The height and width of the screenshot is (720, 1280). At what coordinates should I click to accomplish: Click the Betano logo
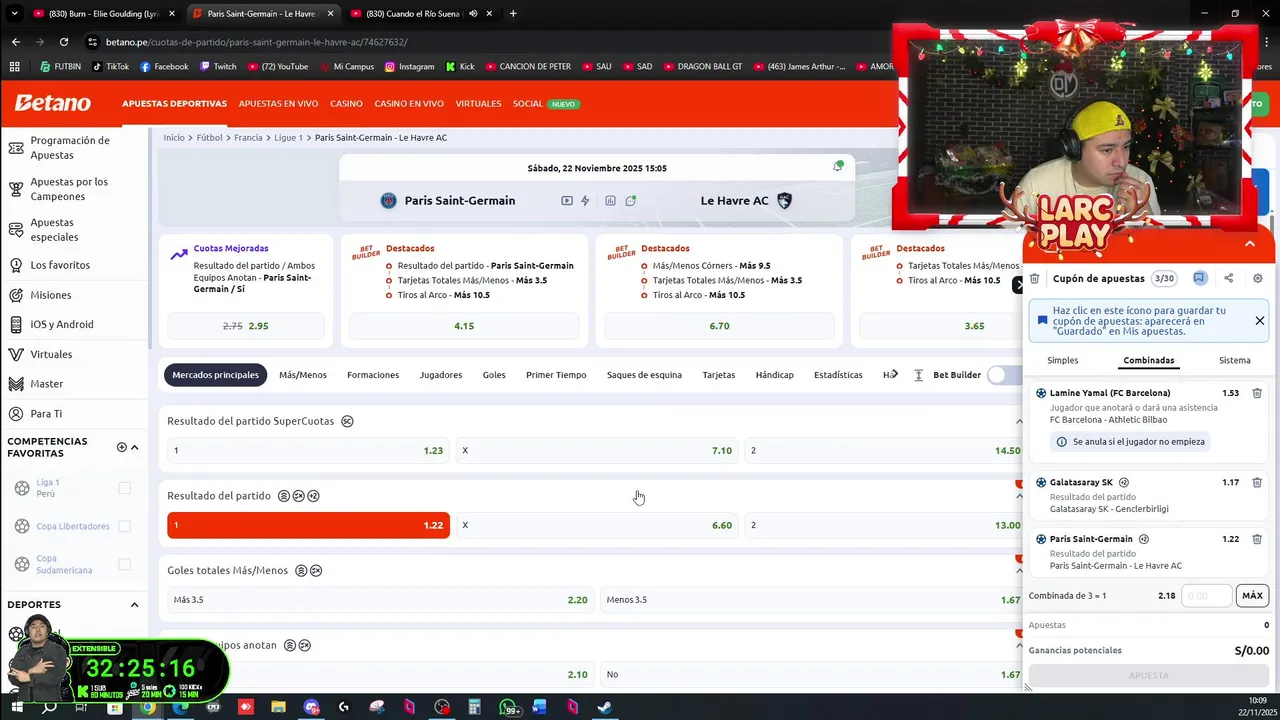tap(52, 103)
